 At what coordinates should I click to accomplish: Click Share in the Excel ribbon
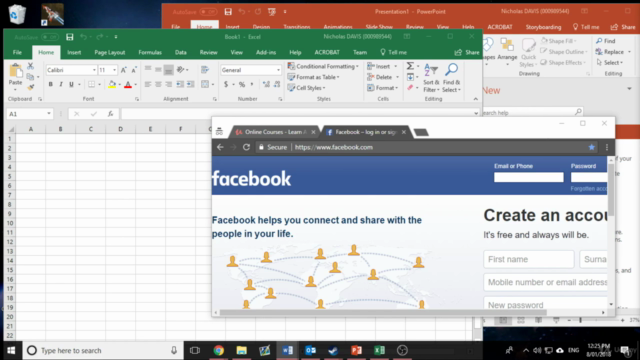pos(467,52)
